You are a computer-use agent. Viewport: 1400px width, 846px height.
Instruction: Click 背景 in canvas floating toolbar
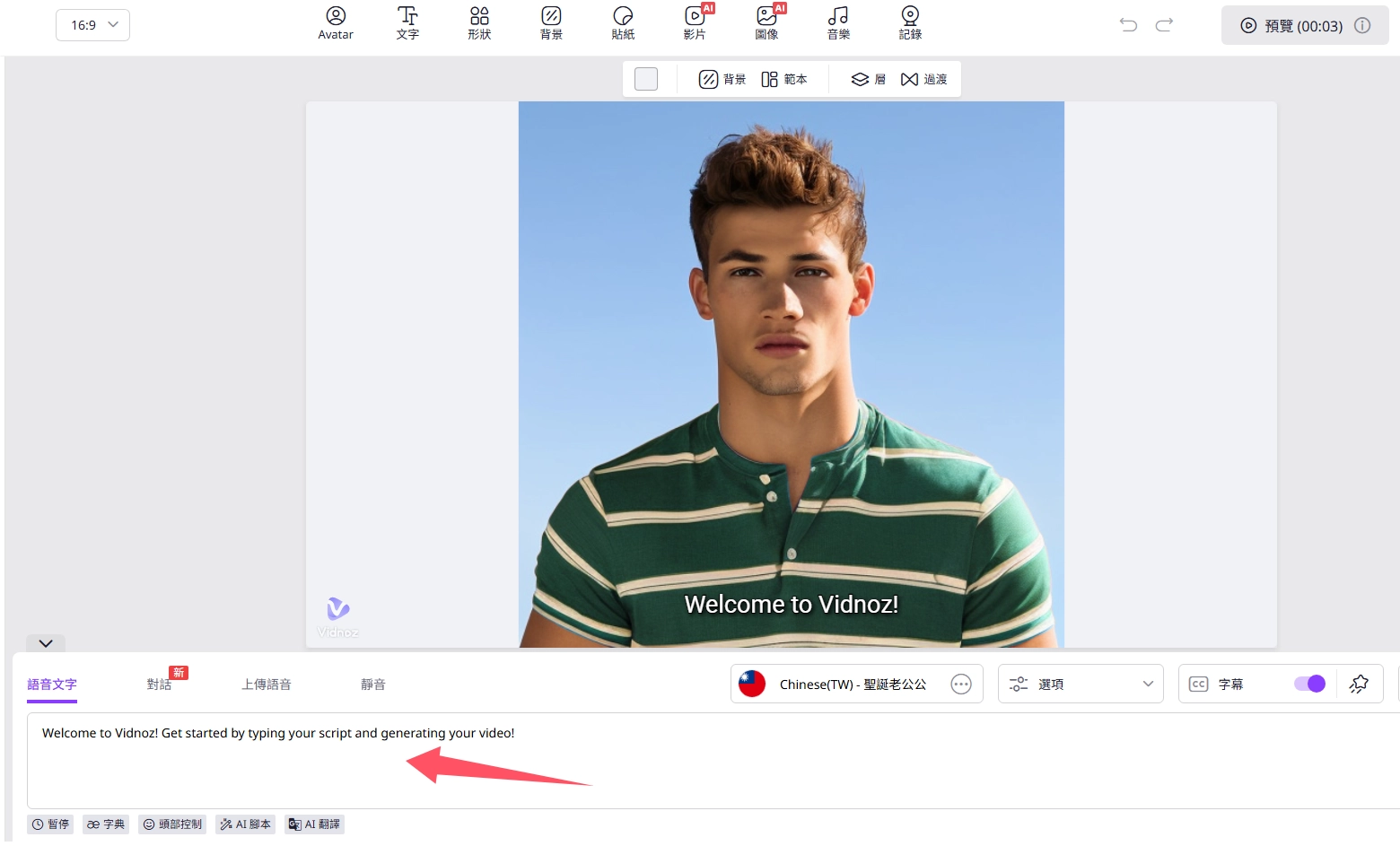point(722,79)
